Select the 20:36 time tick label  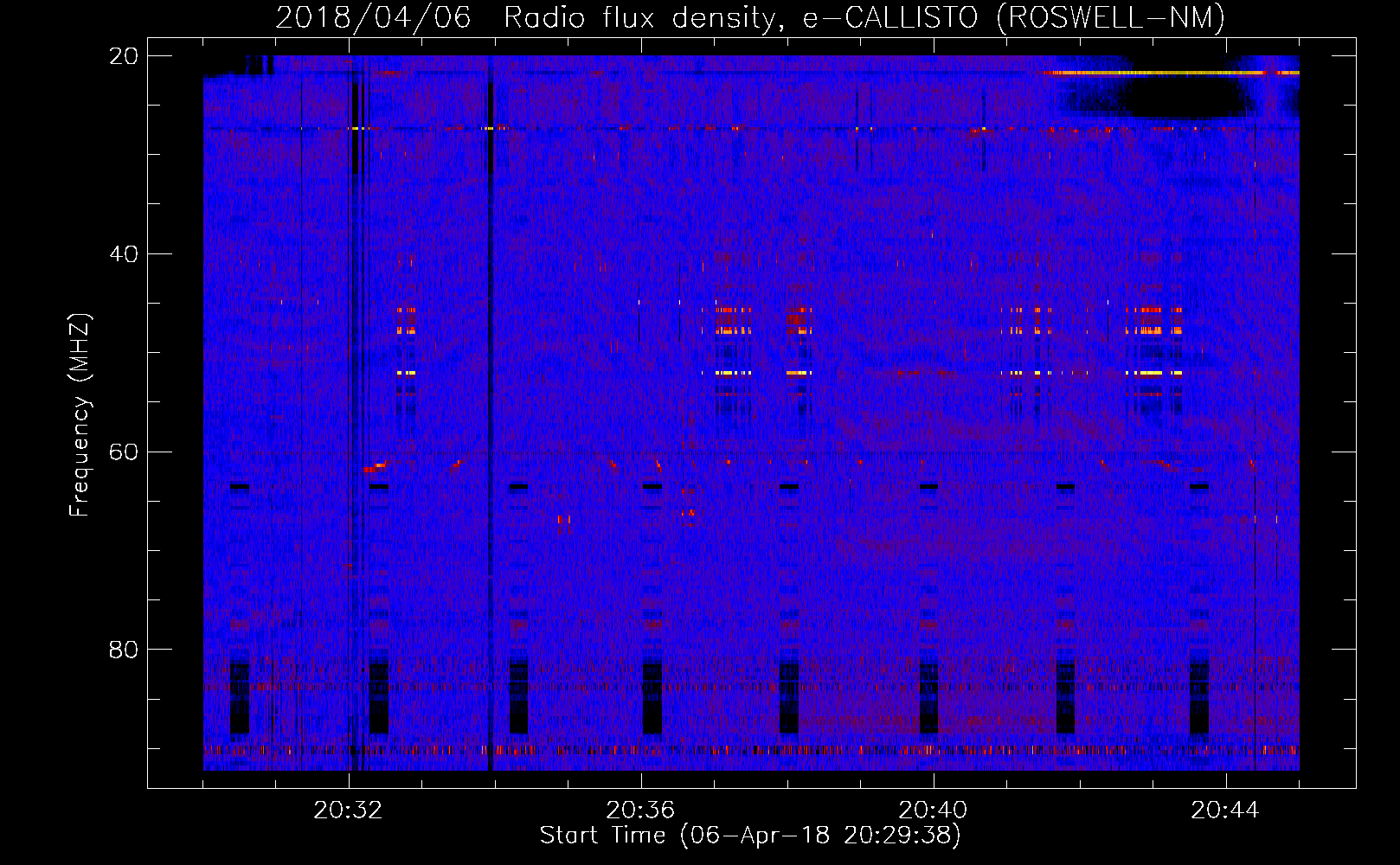[x=640, y=811]
